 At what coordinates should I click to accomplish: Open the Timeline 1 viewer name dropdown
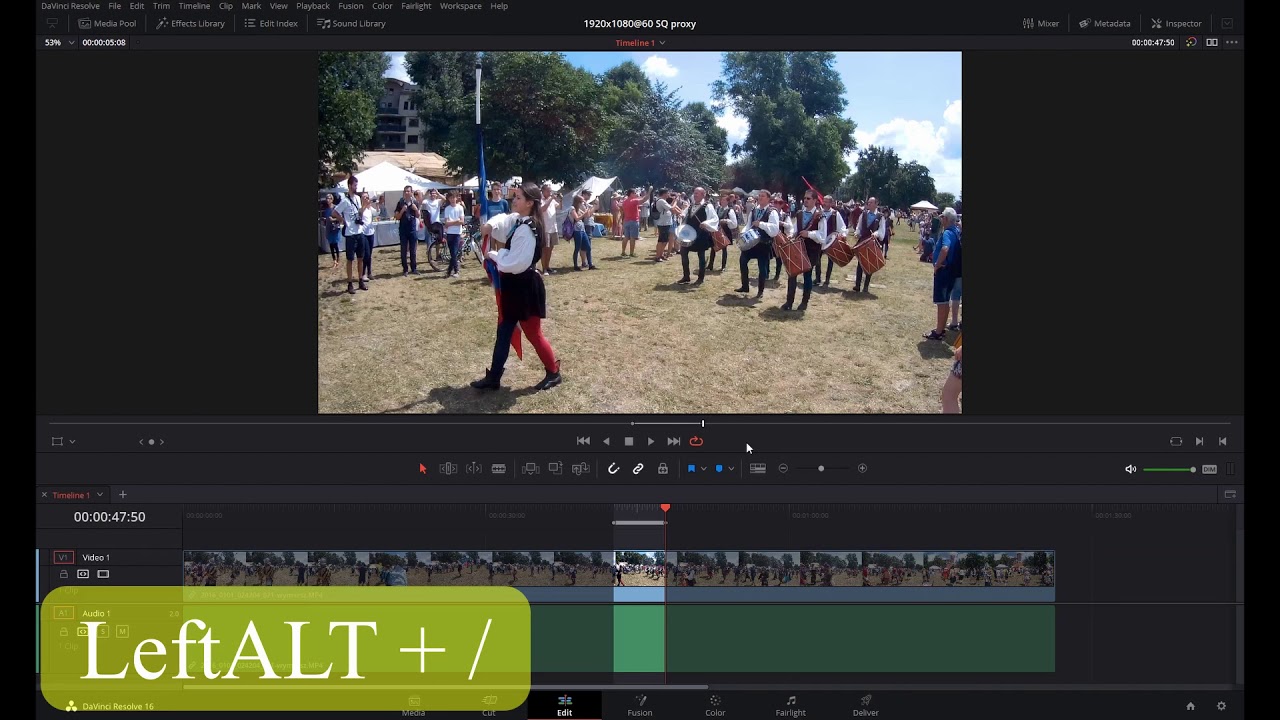click(640, 43)
